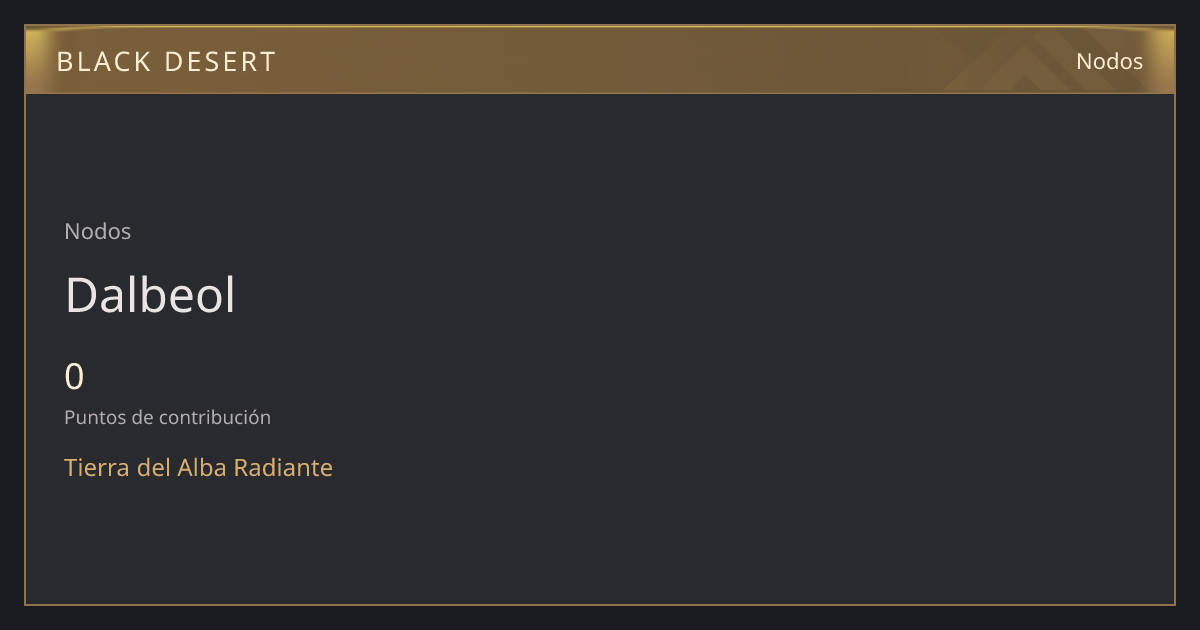Click the glowing top-right corner of banner
1200x630 pixels.
[x=1162, y=38]
